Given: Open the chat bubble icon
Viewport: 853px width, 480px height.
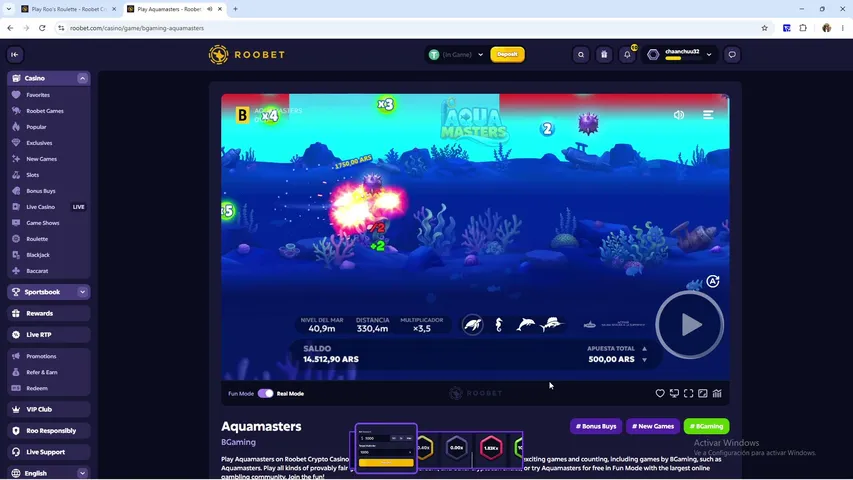Looking at the screenshot, I should pos(732,54).
